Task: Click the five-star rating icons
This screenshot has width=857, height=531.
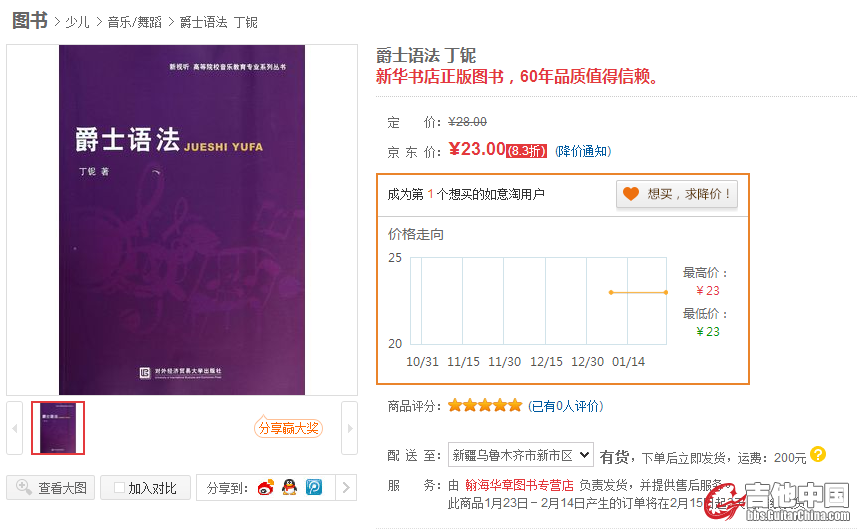Action: [485, 405]
